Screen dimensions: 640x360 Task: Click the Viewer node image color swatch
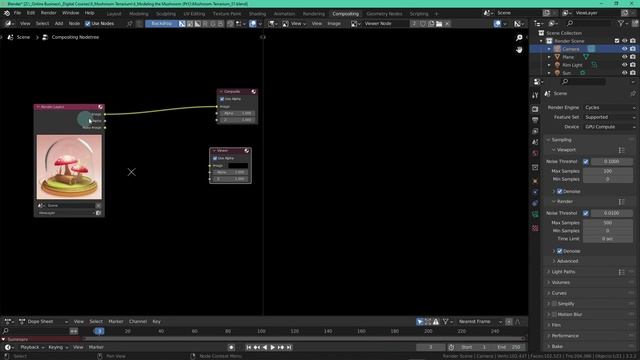point(238,166)
